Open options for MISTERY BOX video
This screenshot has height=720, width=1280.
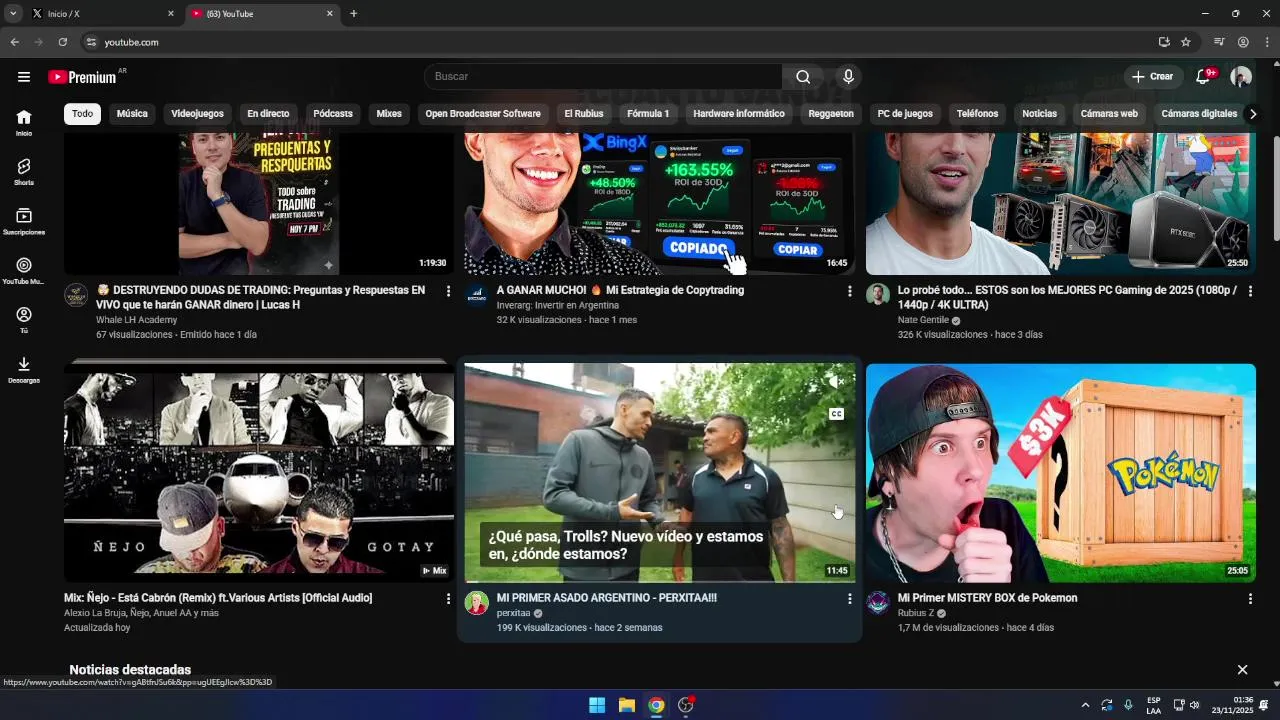[x=1250, y=599]
